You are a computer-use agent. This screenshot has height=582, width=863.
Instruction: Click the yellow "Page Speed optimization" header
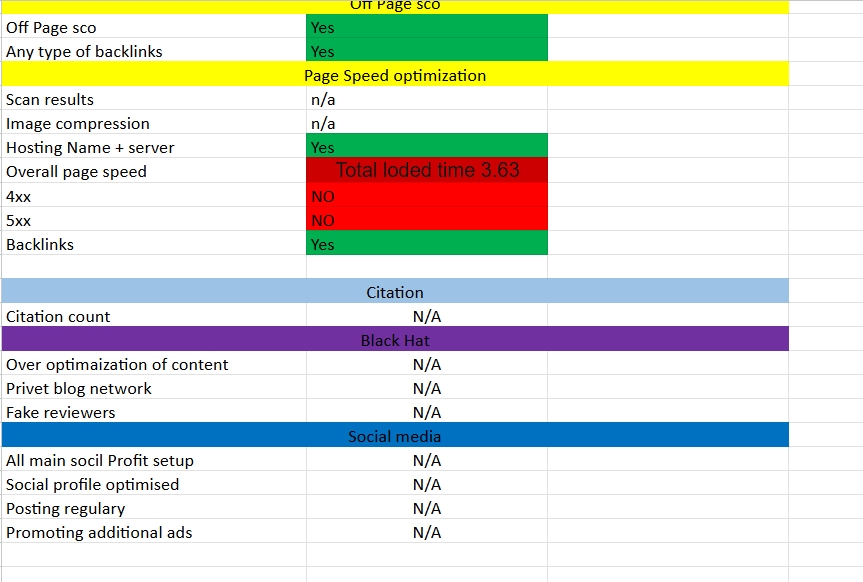[x=395, y=76]
